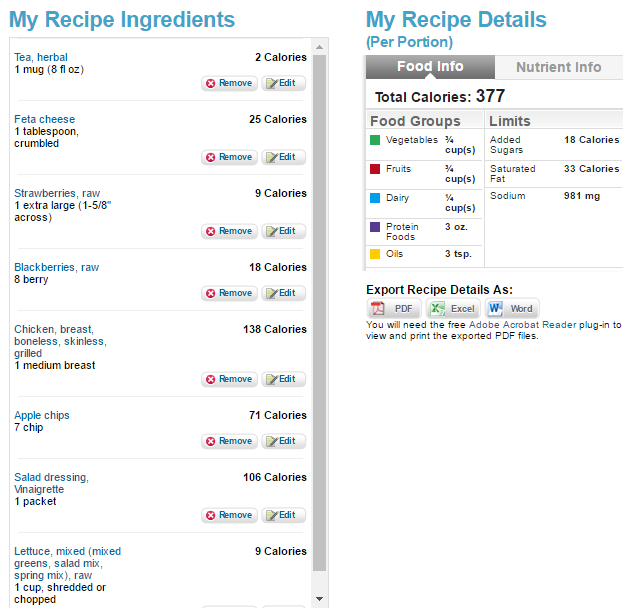This screenshot has height=608, width=623.
Task: Remove the raw strawberries ingredient
Action: click(229, 231)
